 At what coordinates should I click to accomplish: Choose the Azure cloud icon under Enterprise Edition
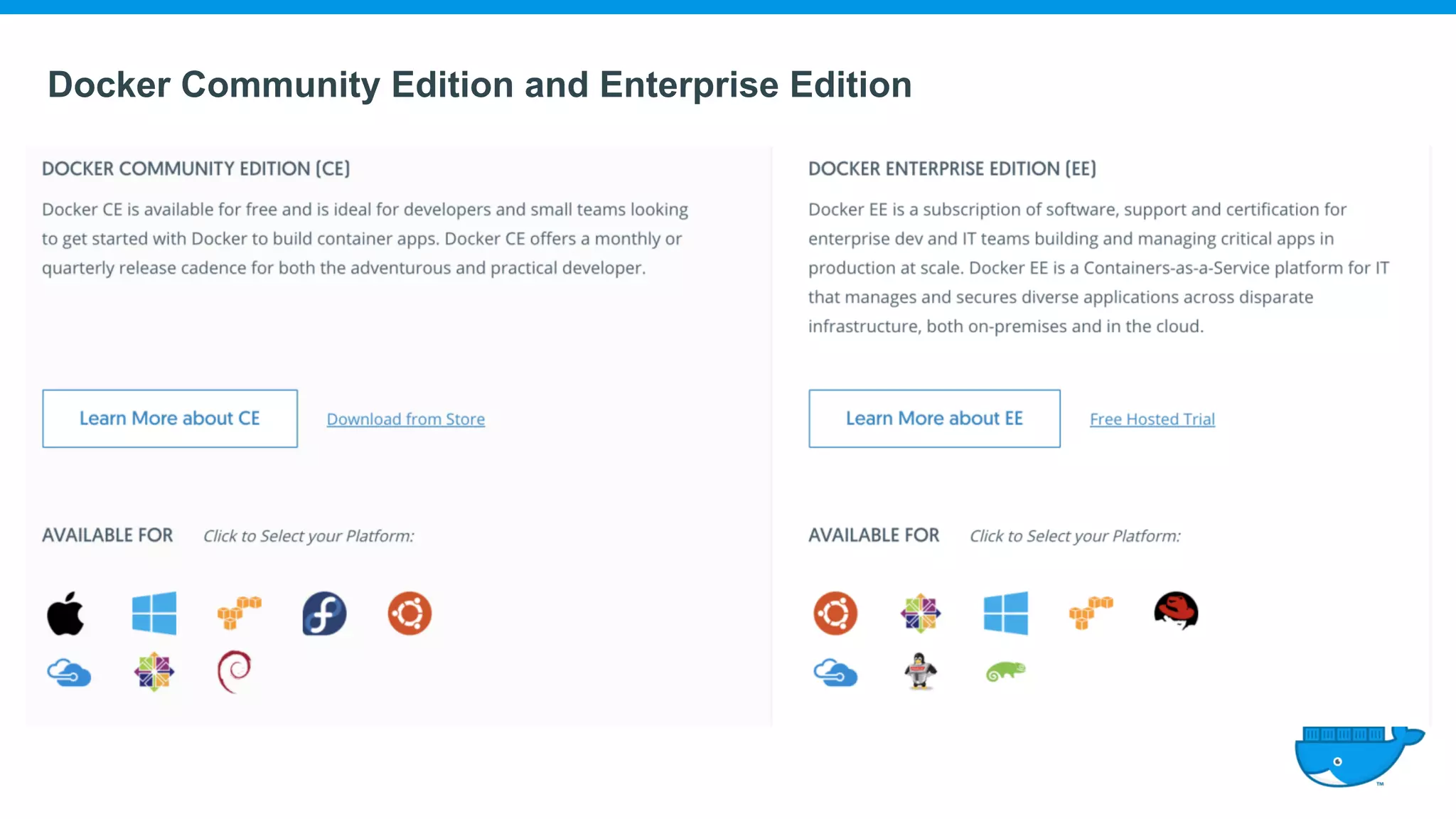point(835,672)
